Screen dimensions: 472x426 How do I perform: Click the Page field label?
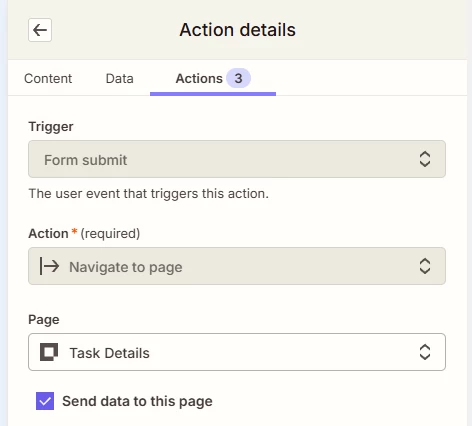[44, 319]
